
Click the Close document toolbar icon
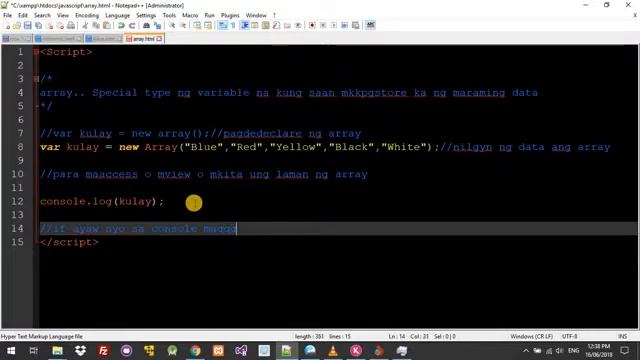49,25
